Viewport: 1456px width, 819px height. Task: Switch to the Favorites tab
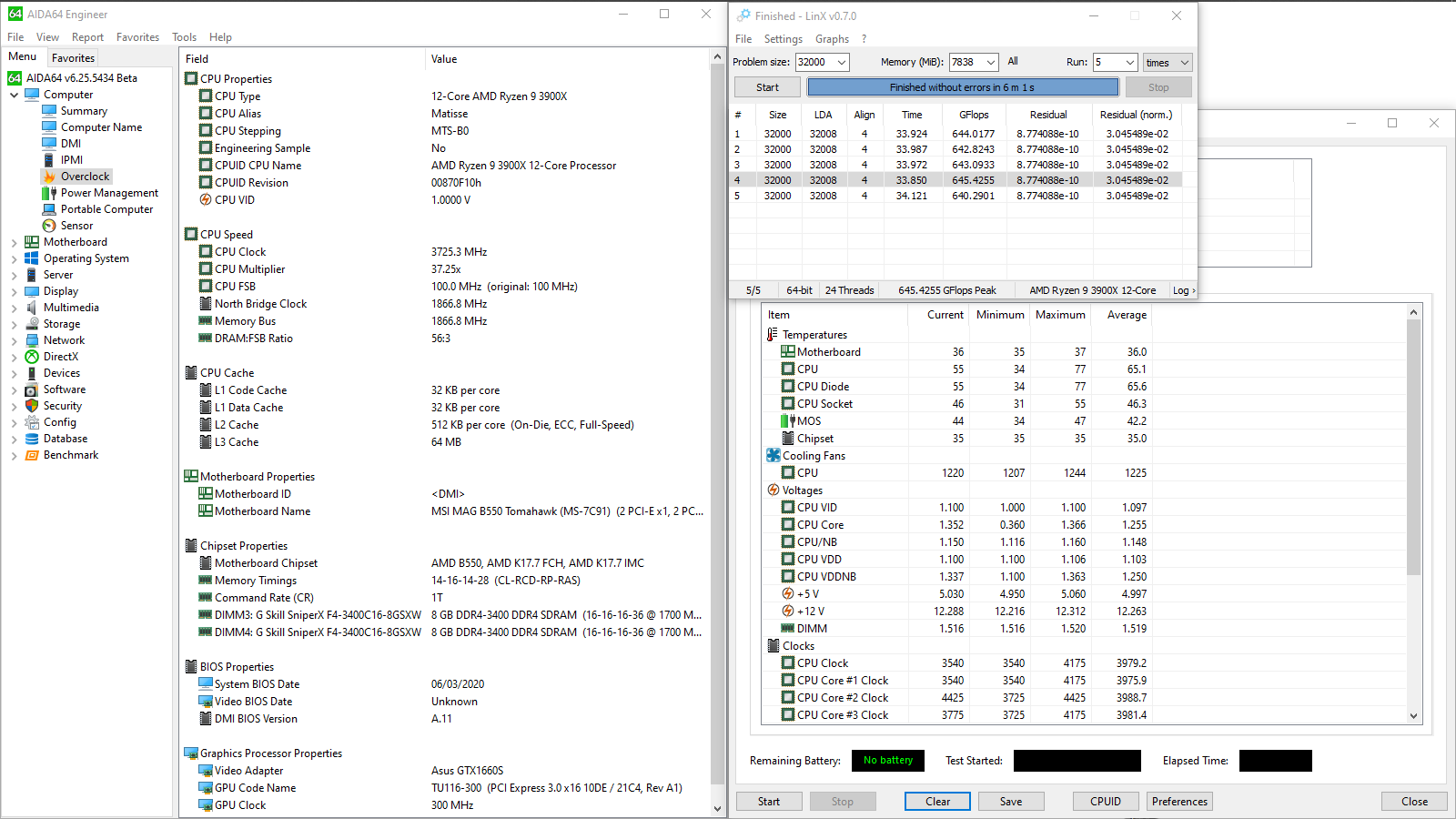tap(73, 57)
